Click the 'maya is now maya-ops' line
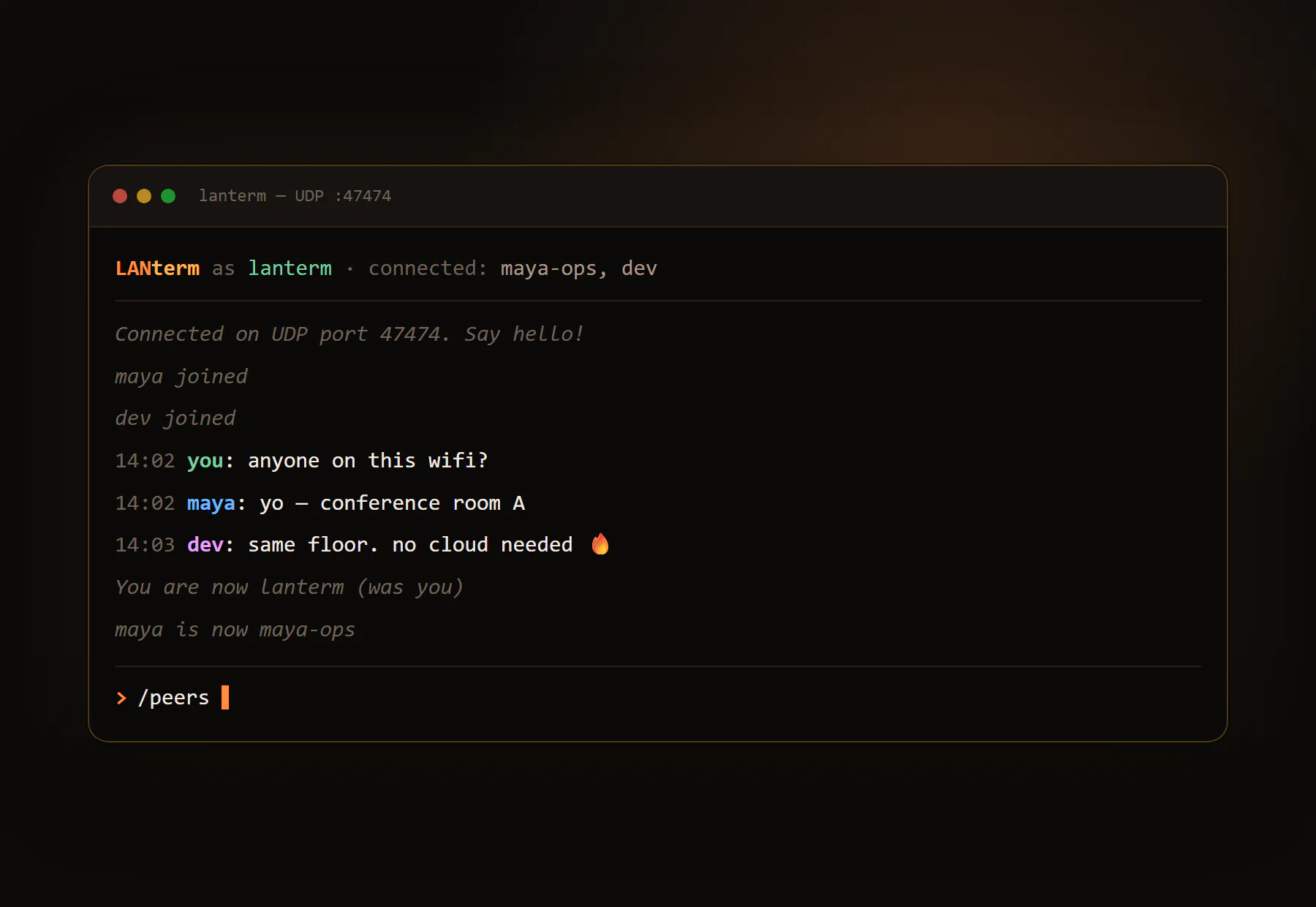 pos(235,630)
